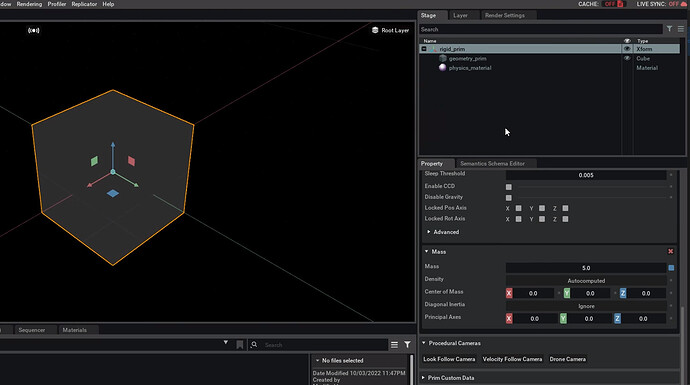This screenshot has width=690, height=385.
Task: Open the content browser list view menu icon
Action: tap(394, 345)
